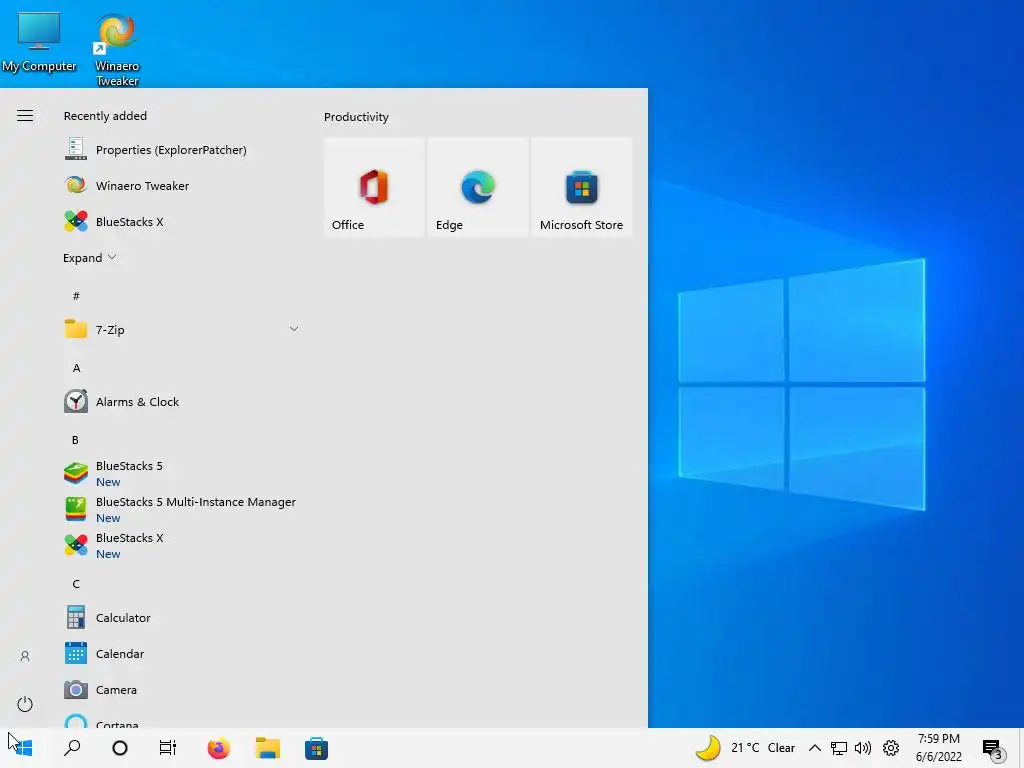The image size is (1024, 768).
Task: Click the Productivity group title
Action: [356, 117]
